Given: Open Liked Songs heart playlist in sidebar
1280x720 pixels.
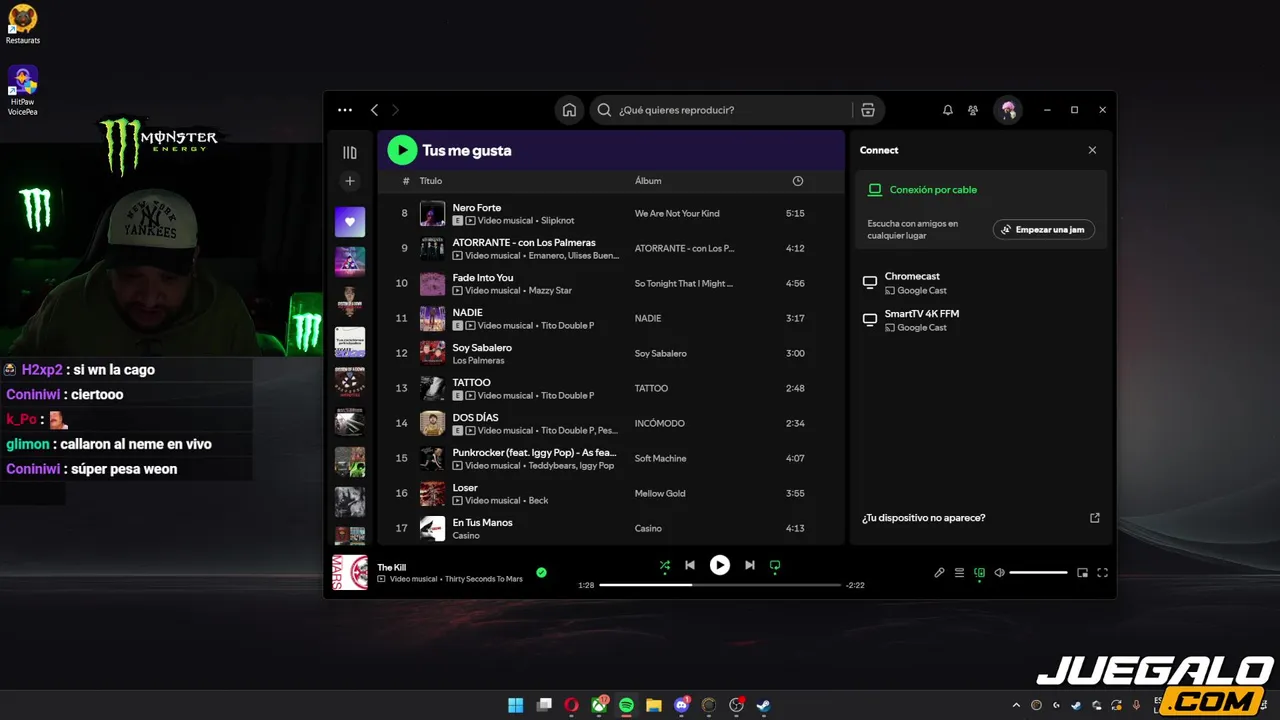Looking at the screenshot, I should coord(350,222).
